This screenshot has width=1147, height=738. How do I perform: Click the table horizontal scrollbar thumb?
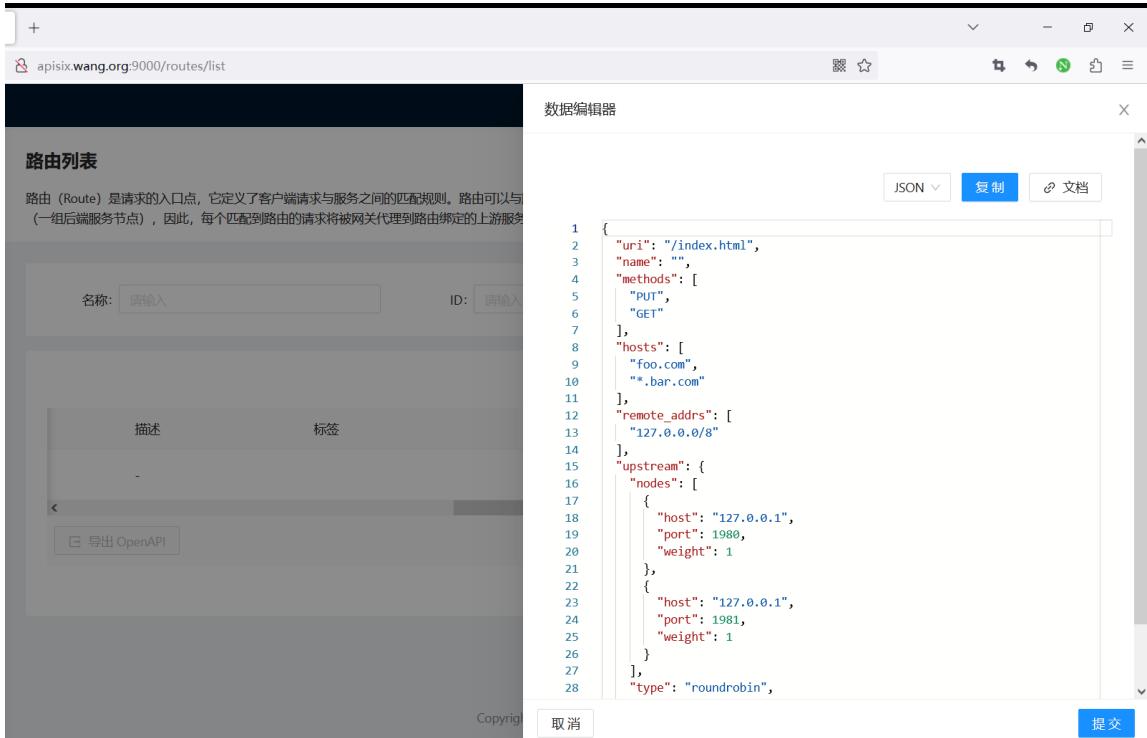[488, 508]
